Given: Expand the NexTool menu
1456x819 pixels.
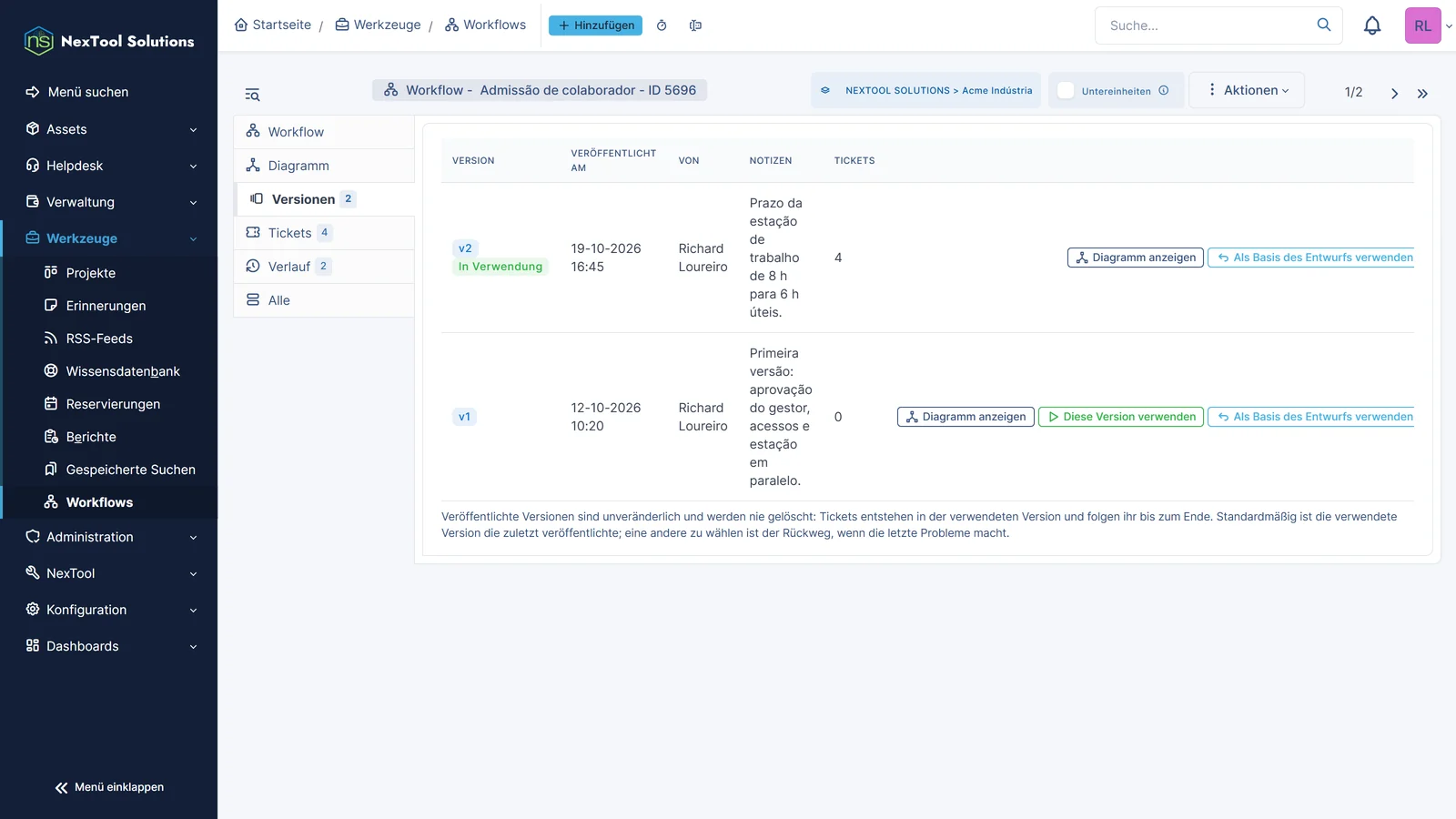Looking at the screenshot, I should [x=109, y=573].
